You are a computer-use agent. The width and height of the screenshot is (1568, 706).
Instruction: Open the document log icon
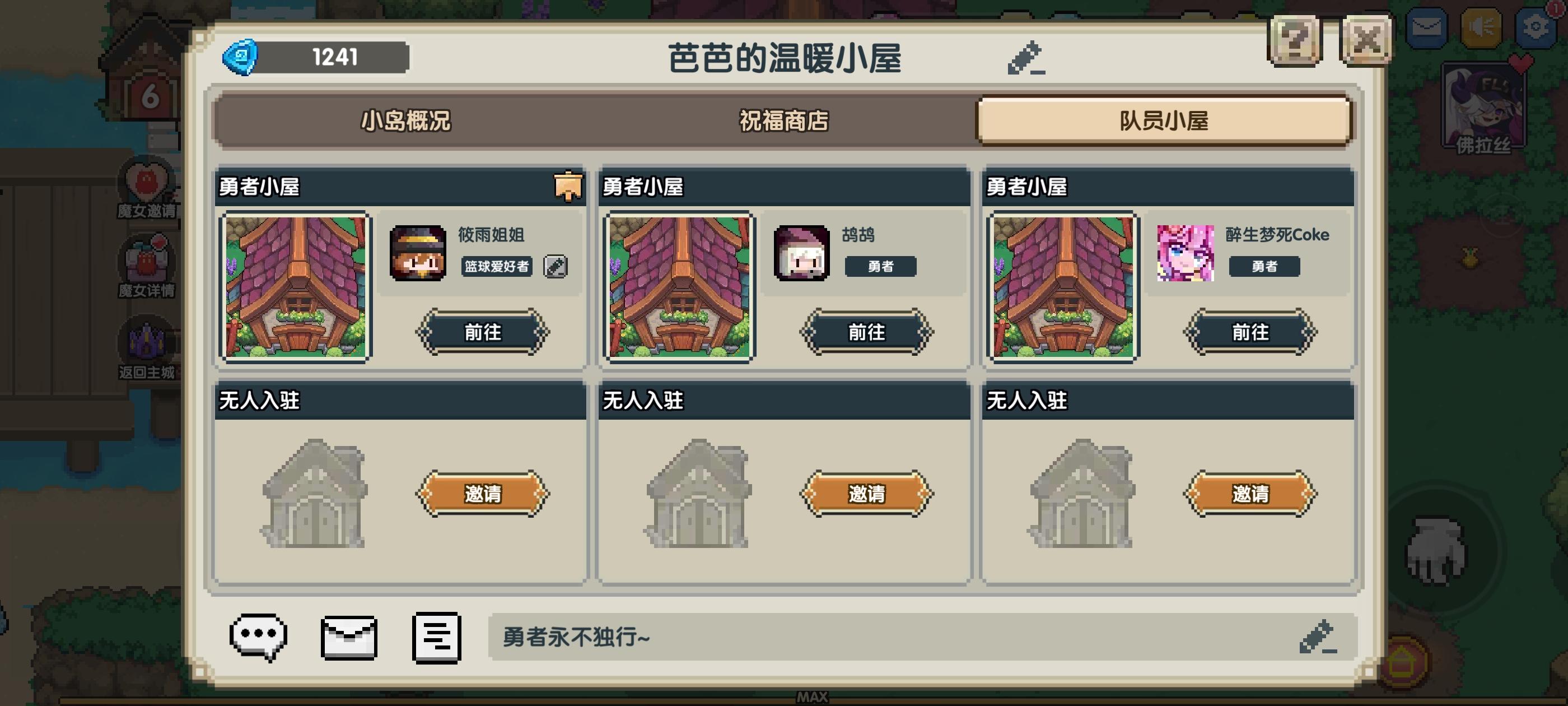point(436,637)
